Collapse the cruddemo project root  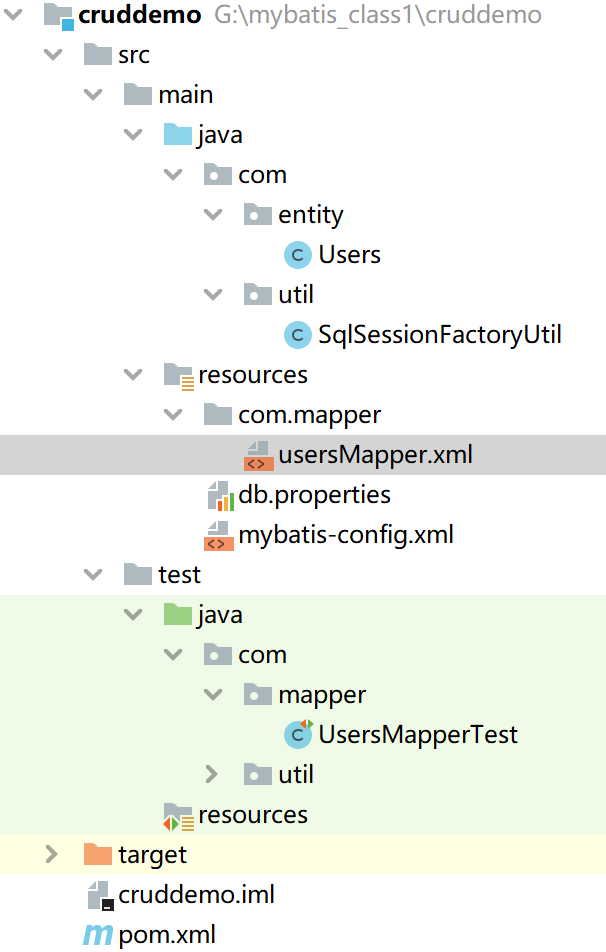[x=13, y=15]
